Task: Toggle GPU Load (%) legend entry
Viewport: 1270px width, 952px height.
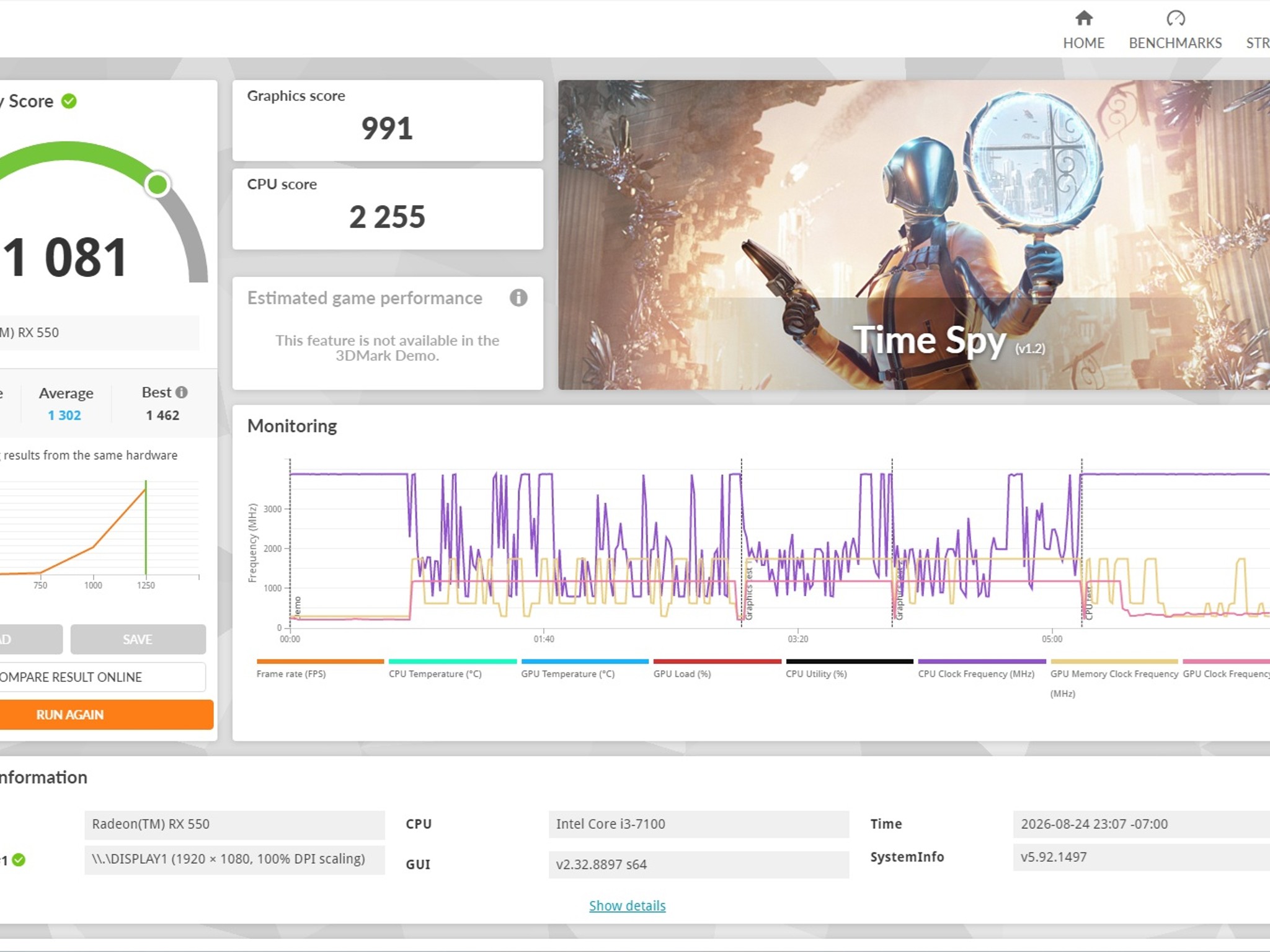Action: tap(717, 668)
